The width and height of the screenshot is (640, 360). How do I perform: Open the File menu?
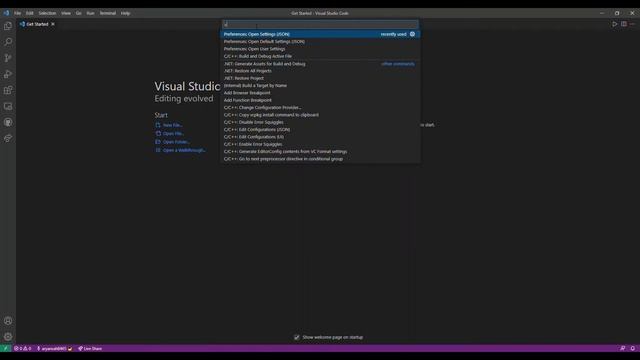point(18,13)
